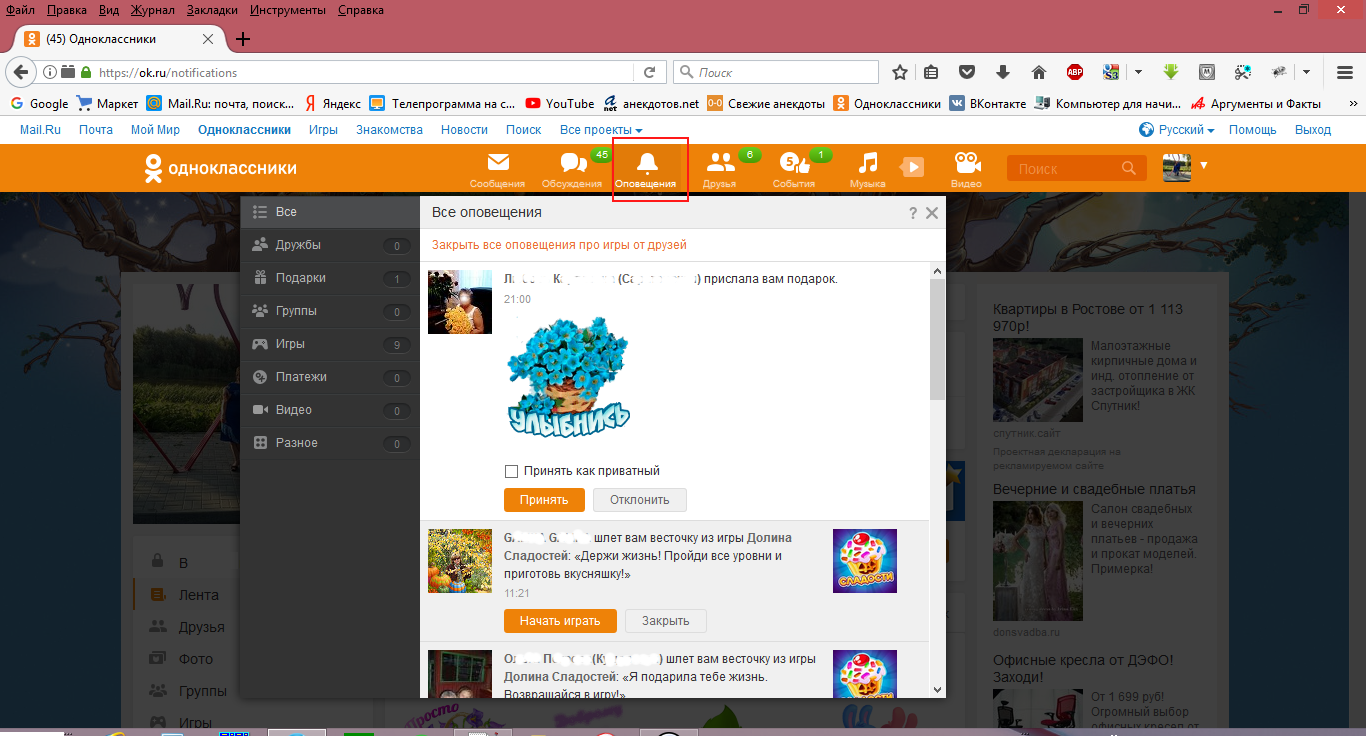Image resolution: width=1366 pixels, height=736 pixels.
Task: Expand Все проекты dropdown
Action: coord(601,130)
